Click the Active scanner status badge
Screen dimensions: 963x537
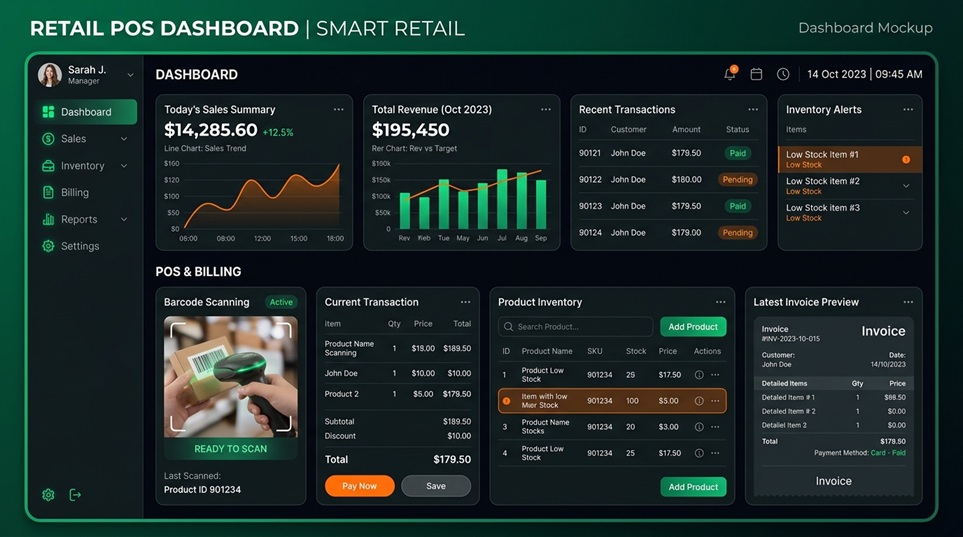tap(281, 302)
